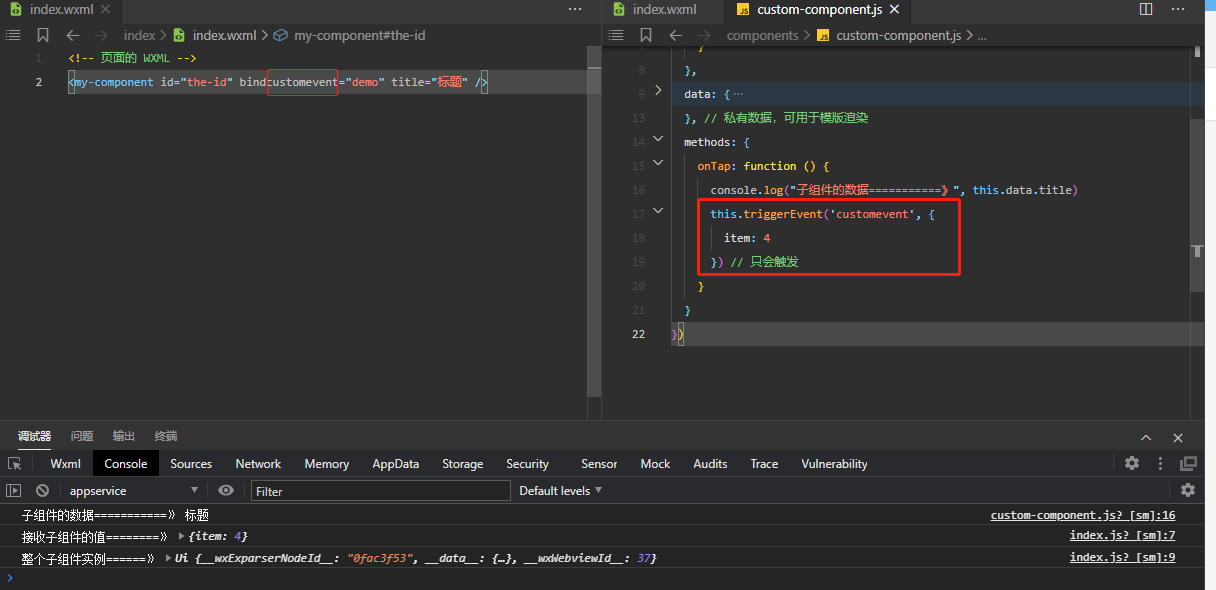Screen dimensions: 1216x590
Task: Close the left index.wxml tab
Action: pyautogui.click(x=106, y=10)
